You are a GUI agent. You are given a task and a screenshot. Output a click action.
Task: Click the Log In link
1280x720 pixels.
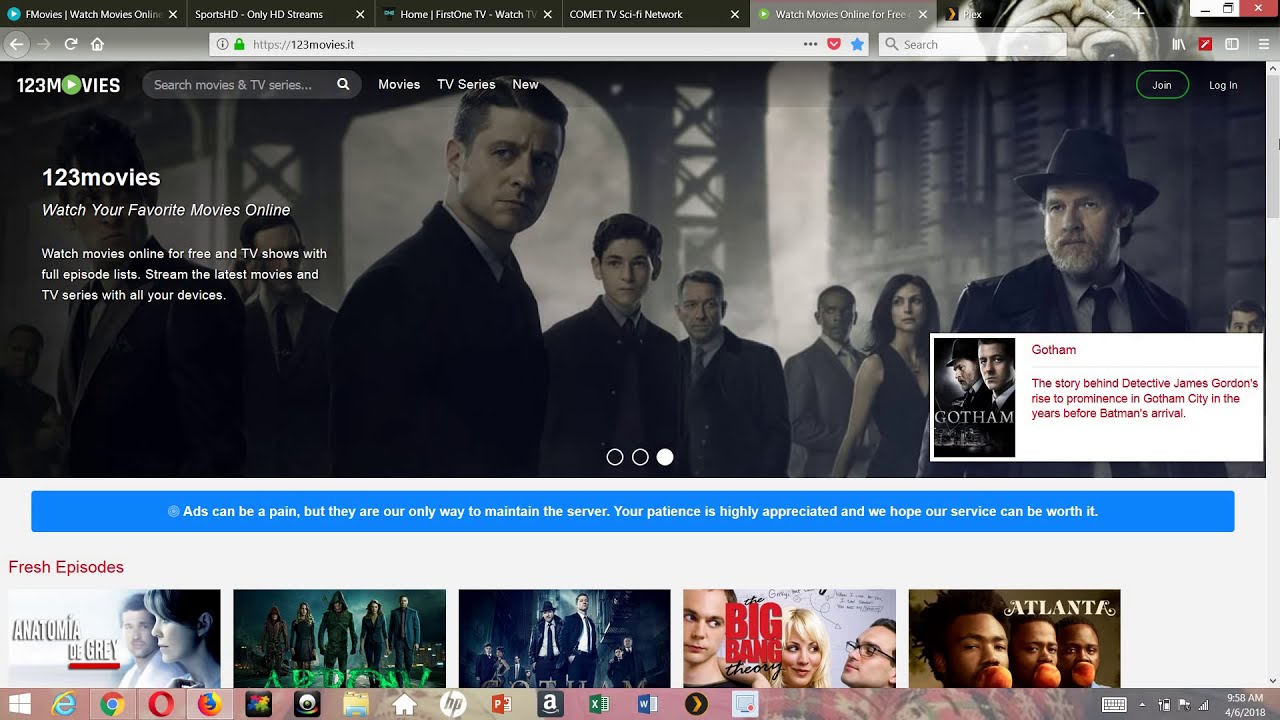tap(1223, 85)
